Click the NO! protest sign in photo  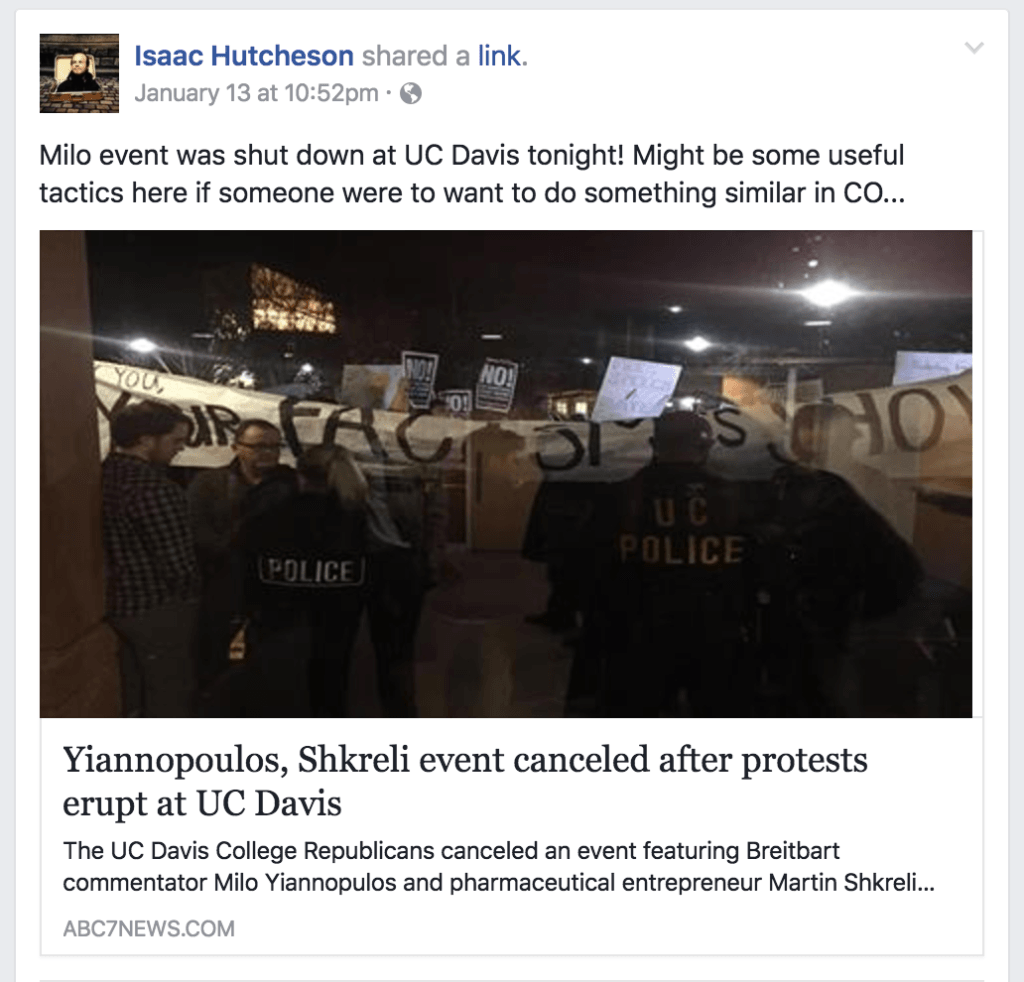pyautogui.click(x=496, y=387)
